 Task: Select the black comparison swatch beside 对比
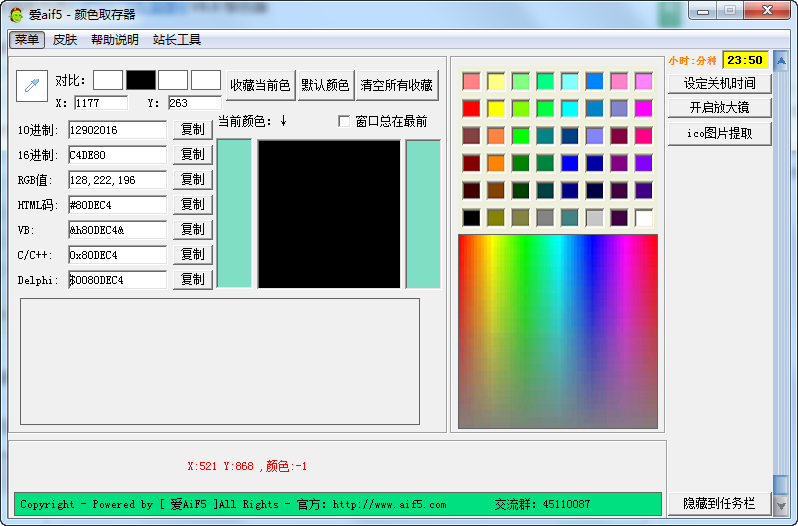pos(141,80)
